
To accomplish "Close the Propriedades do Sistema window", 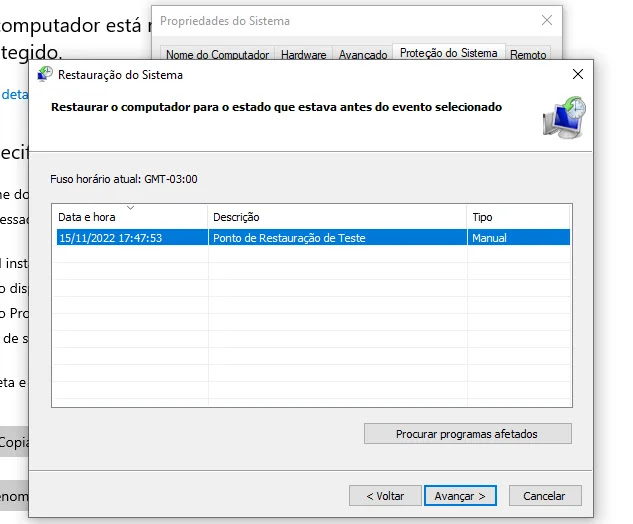I will coord(546,20).
